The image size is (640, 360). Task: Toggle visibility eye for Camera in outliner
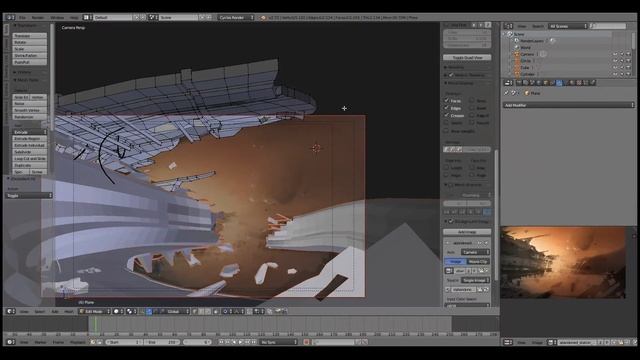click(x=615, y=54)
